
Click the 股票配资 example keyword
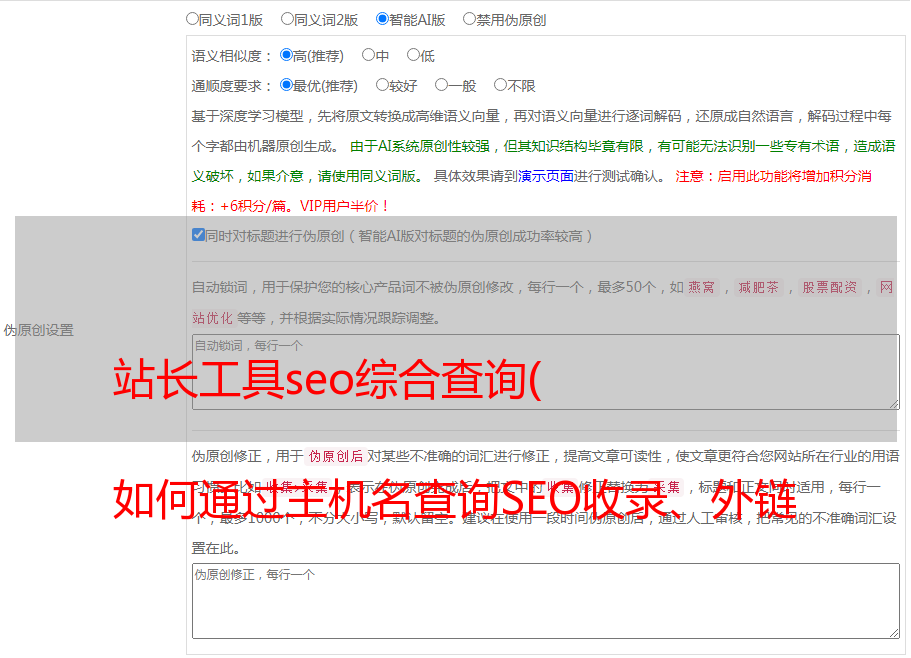coord(830,287)
